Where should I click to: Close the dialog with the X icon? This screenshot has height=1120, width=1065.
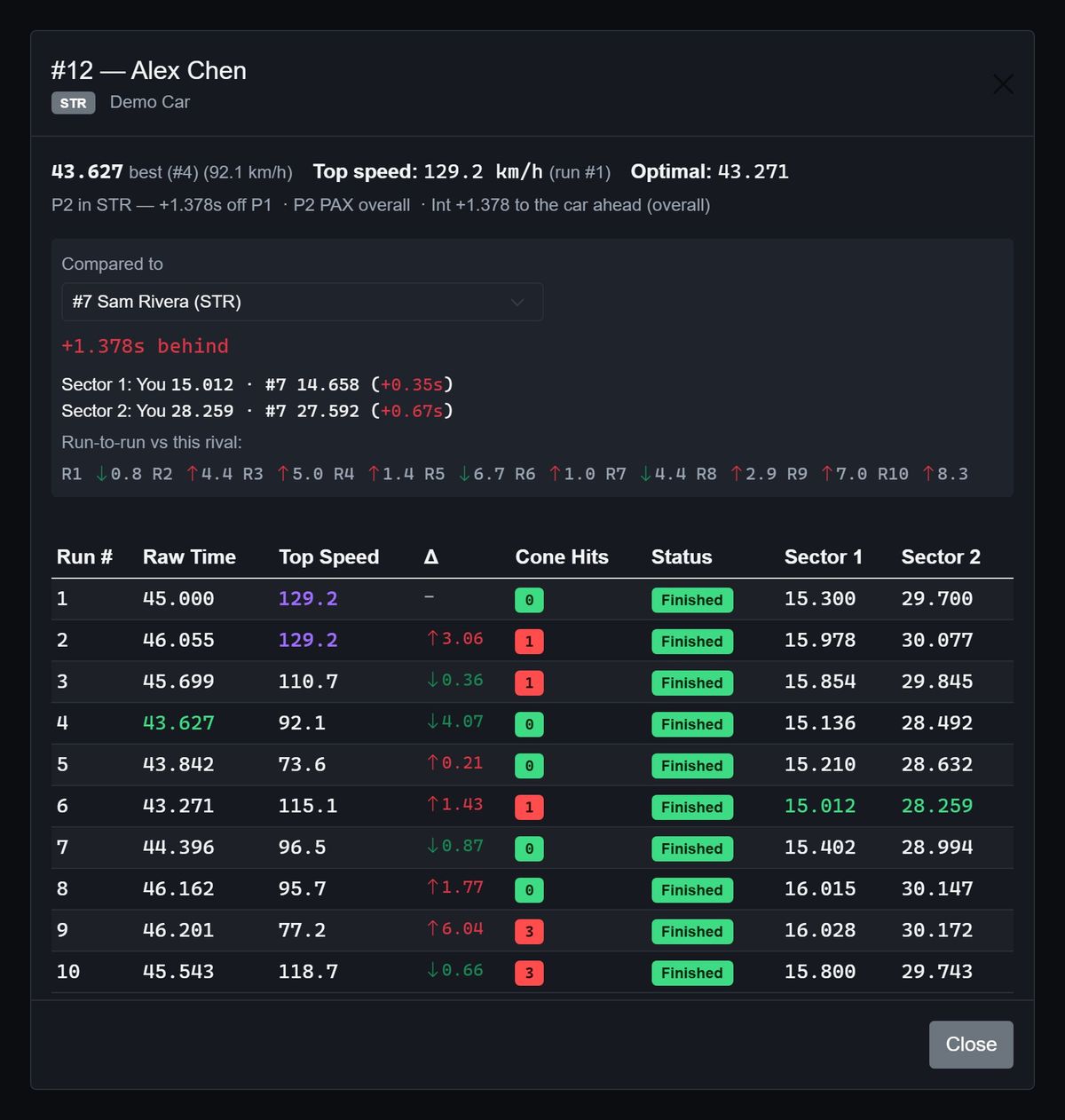1003,84
